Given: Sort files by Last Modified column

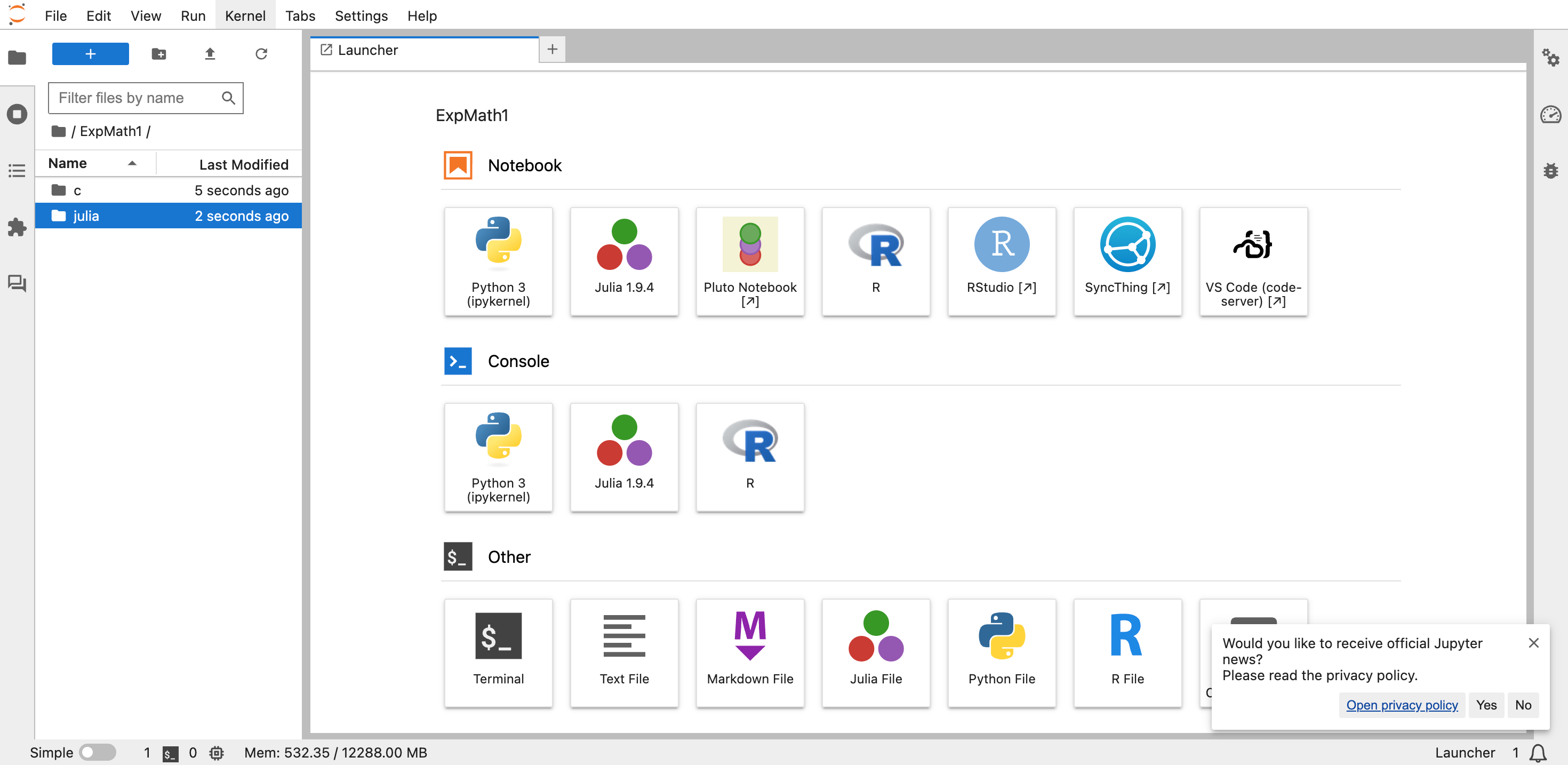Looking at the screenshot, I should [229, 164].
